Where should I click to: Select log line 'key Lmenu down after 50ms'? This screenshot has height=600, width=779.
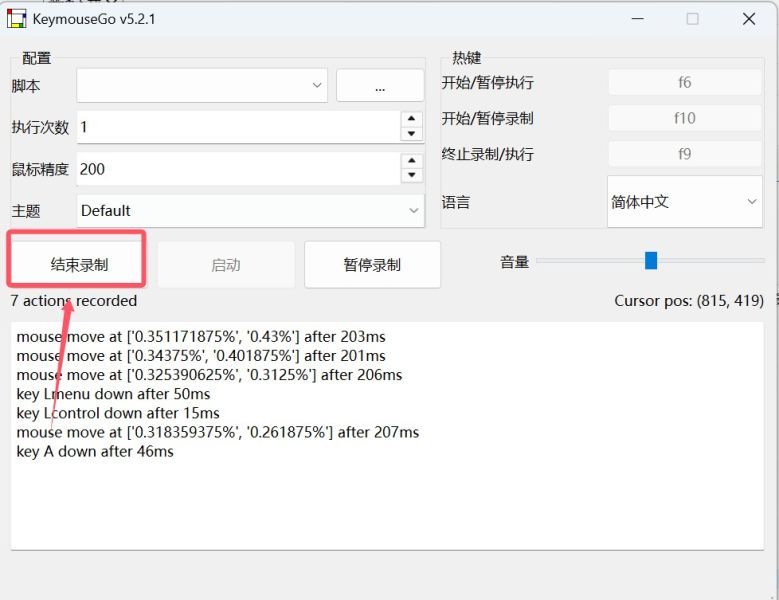pos(113,394)
